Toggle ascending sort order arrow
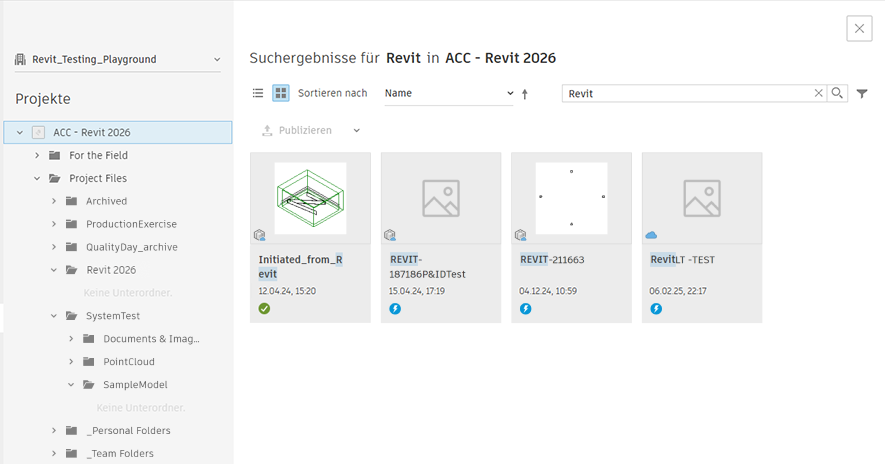 point(525,94)
